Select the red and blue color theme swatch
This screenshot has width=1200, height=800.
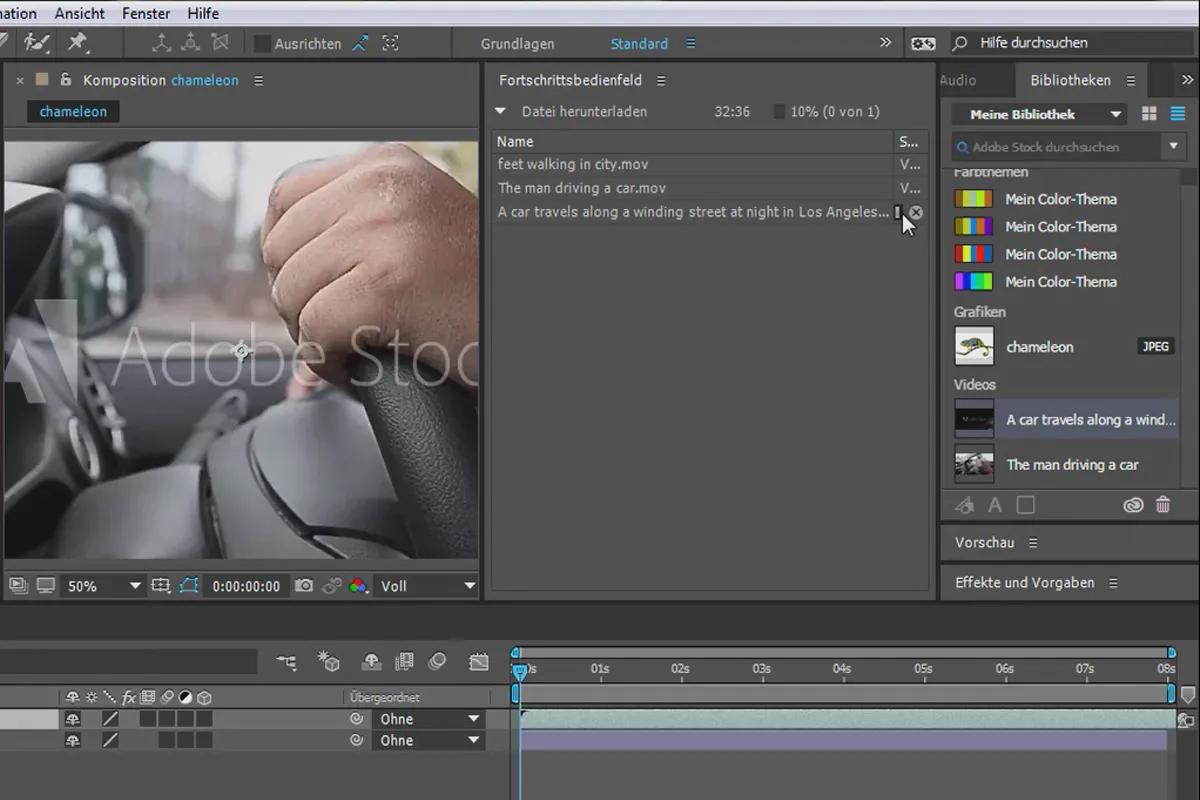pyautogui.click(x=973, y=254)
